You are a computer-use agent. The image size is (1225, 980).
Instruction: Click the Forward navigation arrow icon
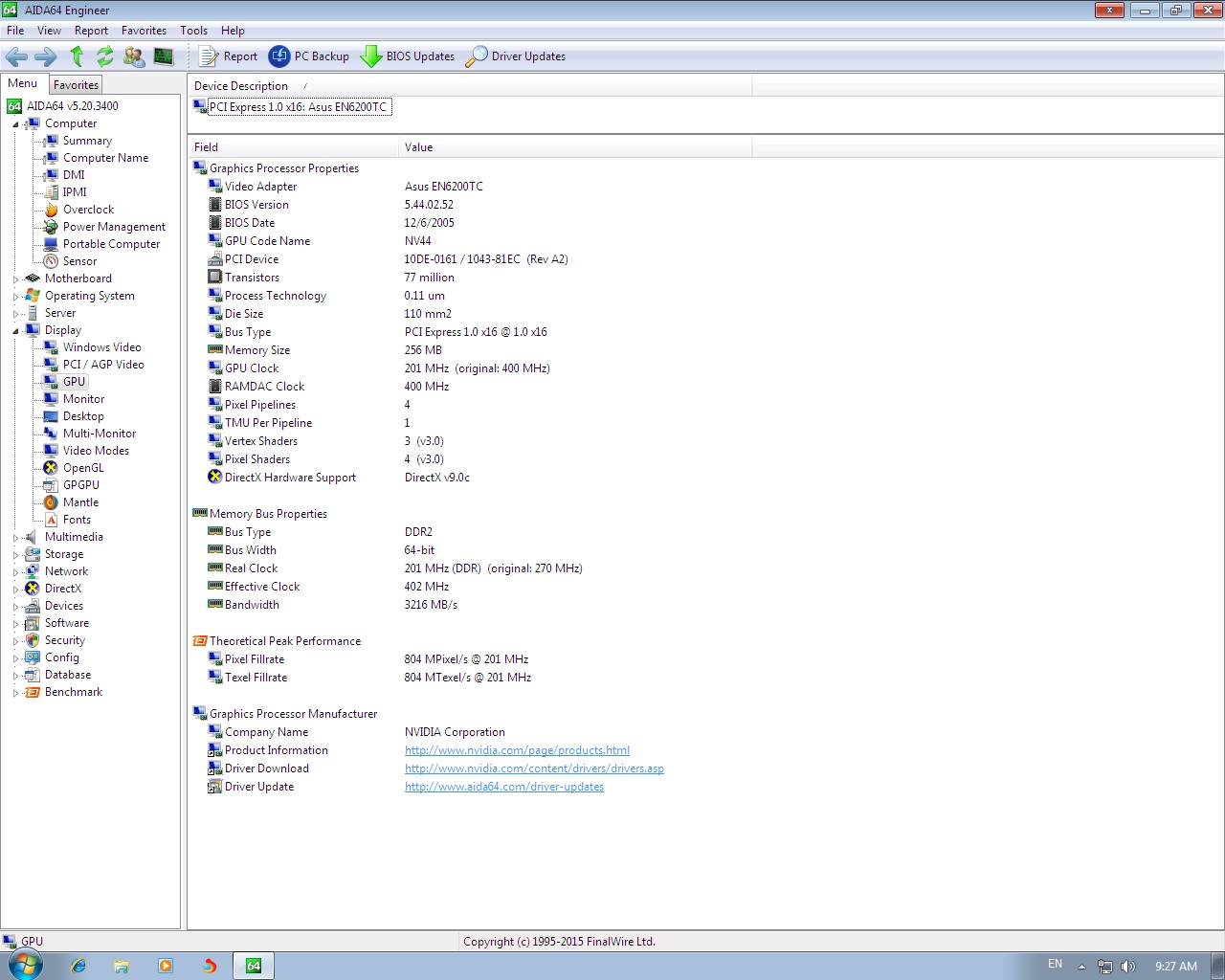coord(46,56)
